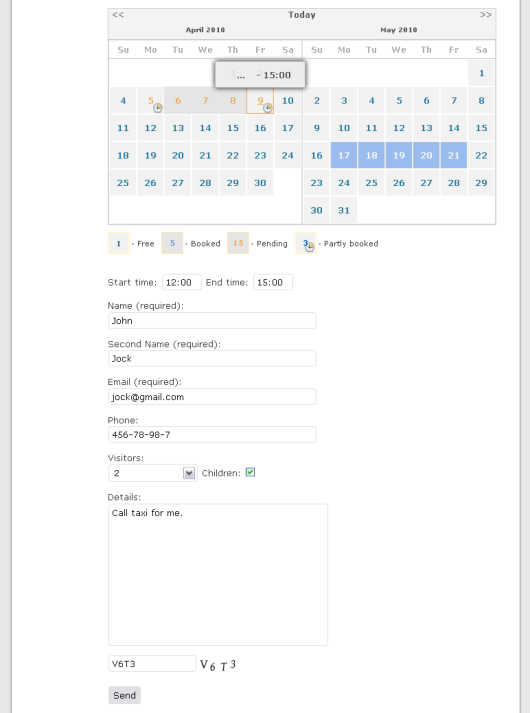Select May 17 selected date
This screenshot has height=713, width=530.
[344, 156]
